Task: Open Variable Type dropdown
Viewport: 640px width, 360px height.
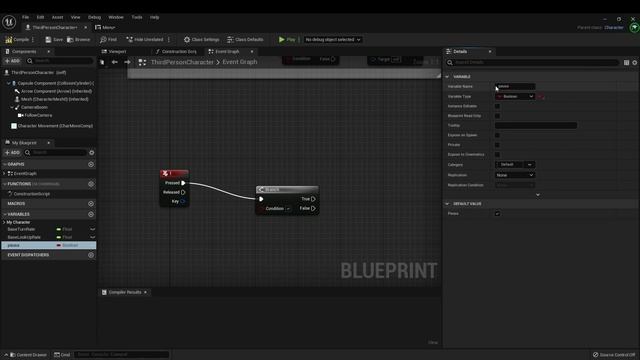Action: tap(515, 97)
